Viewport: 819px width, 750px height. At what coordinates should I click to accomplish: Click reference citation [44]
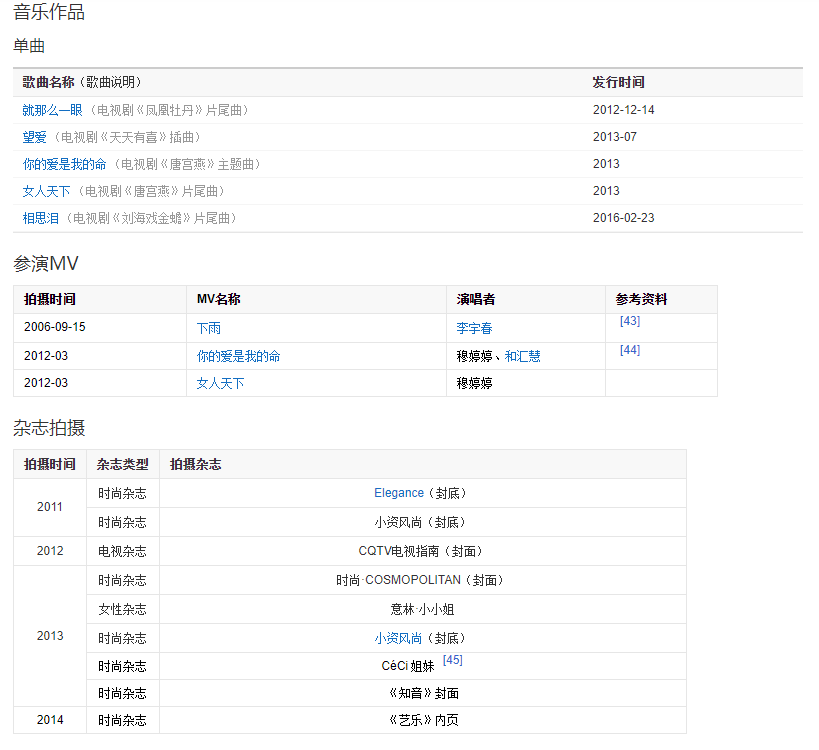(x=630, y=349)
